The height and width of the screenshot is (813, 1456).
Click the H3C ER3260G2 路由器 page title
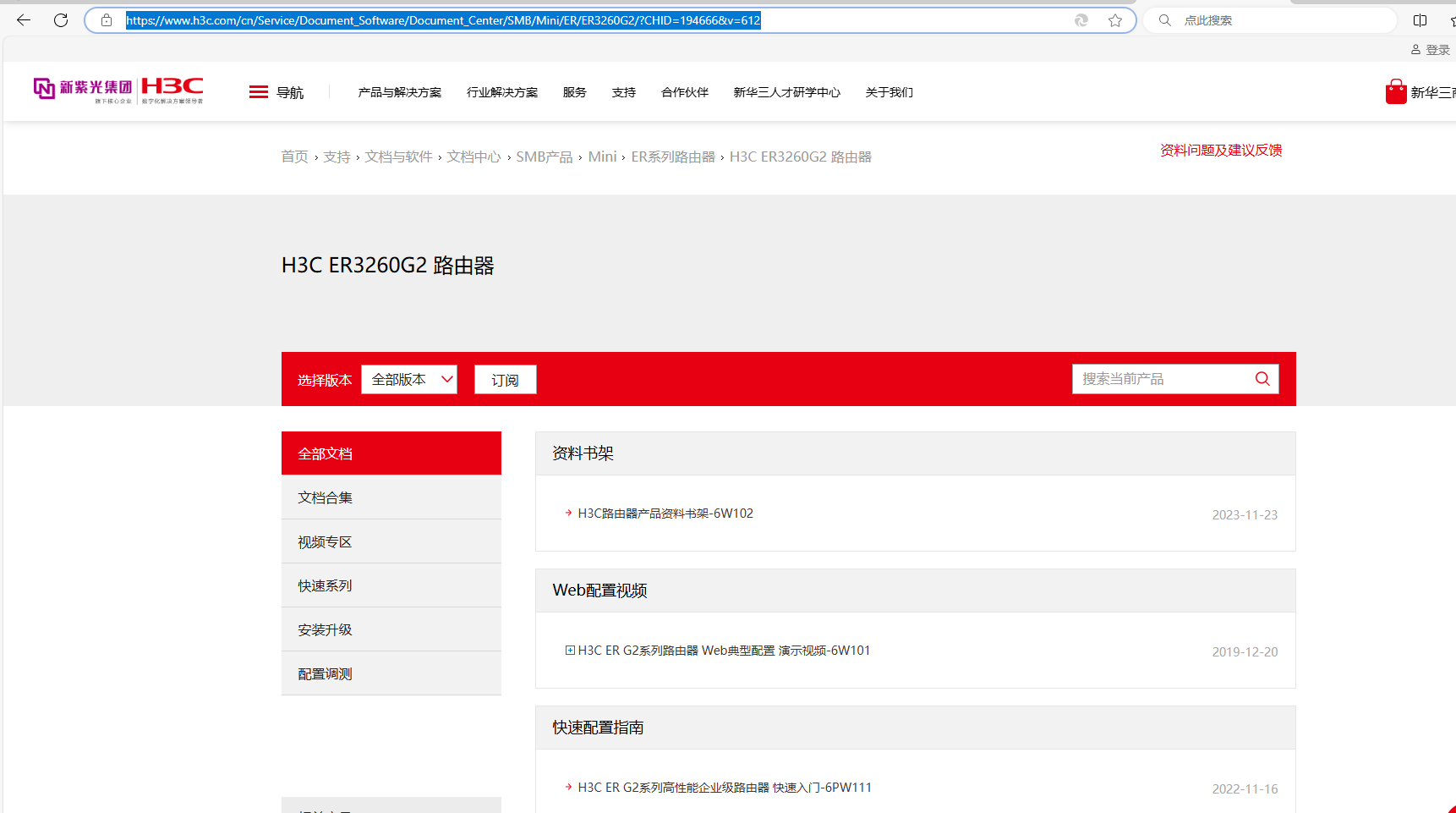click(388, 266)
